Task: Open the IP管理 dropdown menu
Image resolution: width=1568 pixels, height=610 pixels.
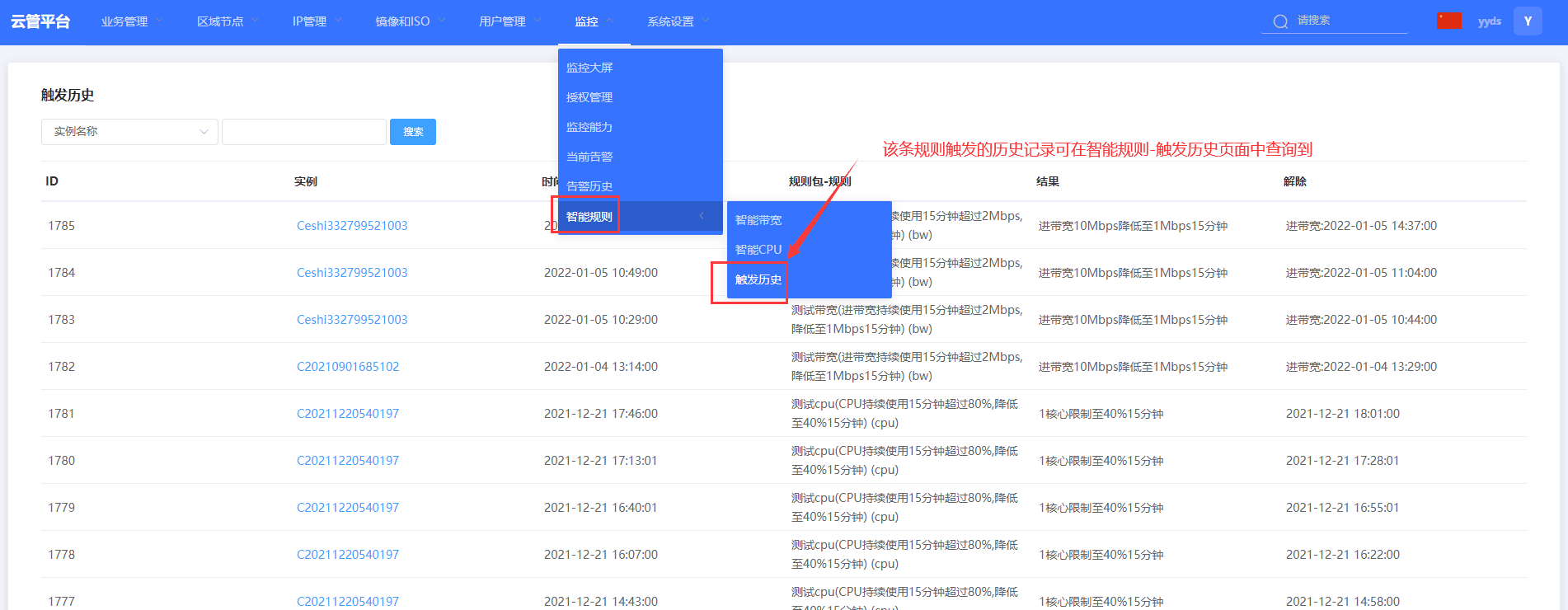Action: tap(317, 21)
